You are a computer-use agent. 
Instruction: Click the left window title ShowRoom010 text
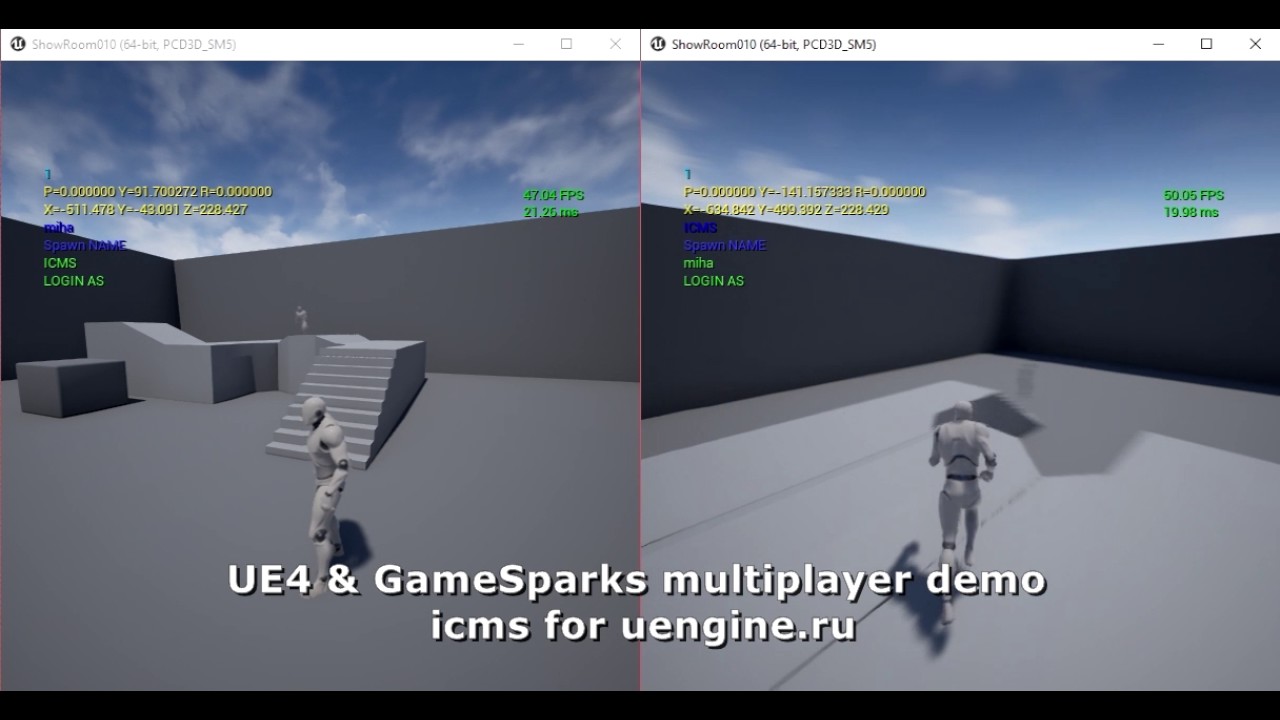pyautogui.click(x=134, y=45)
